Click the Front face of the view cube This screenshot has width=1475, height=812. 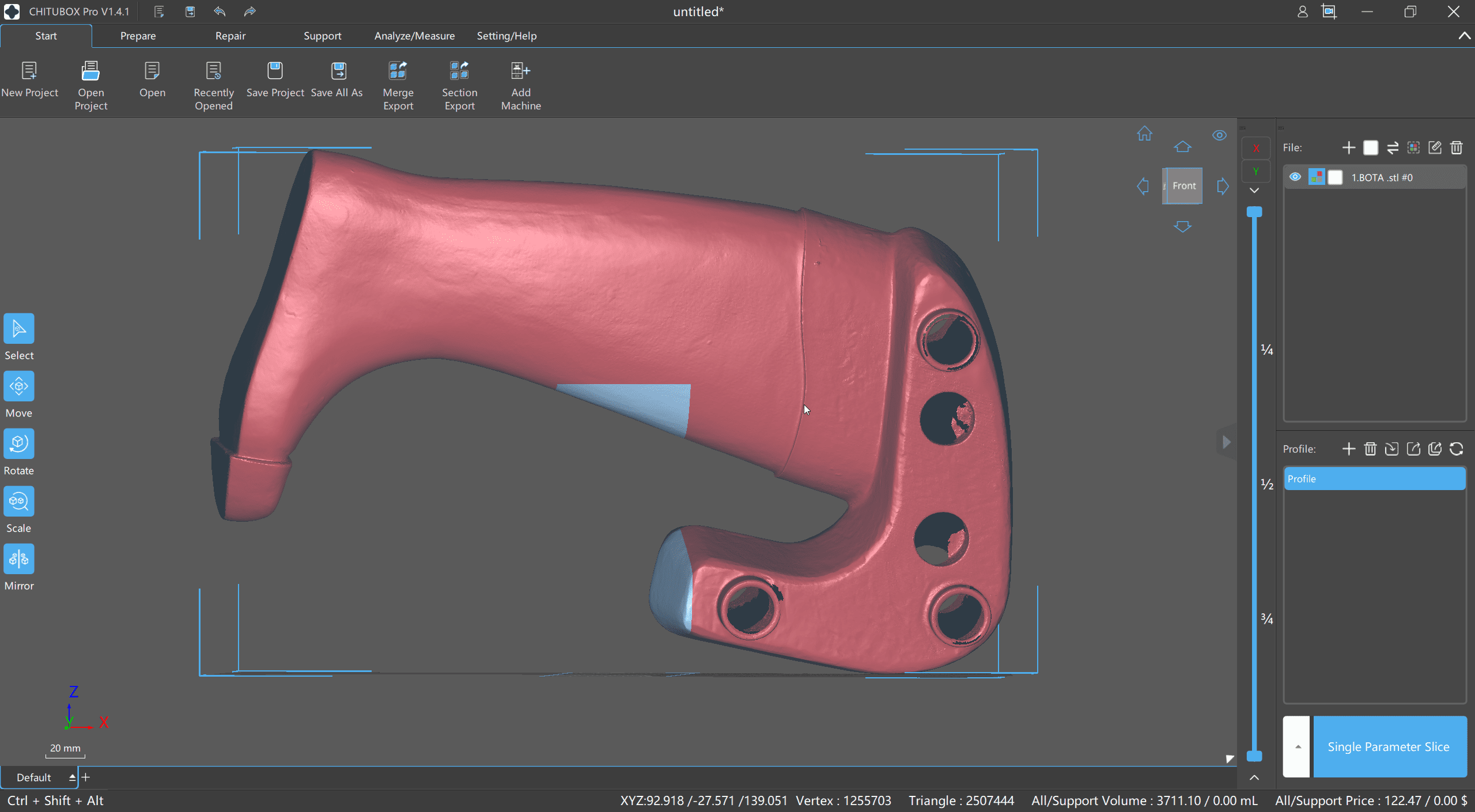tap(1183, 186)
